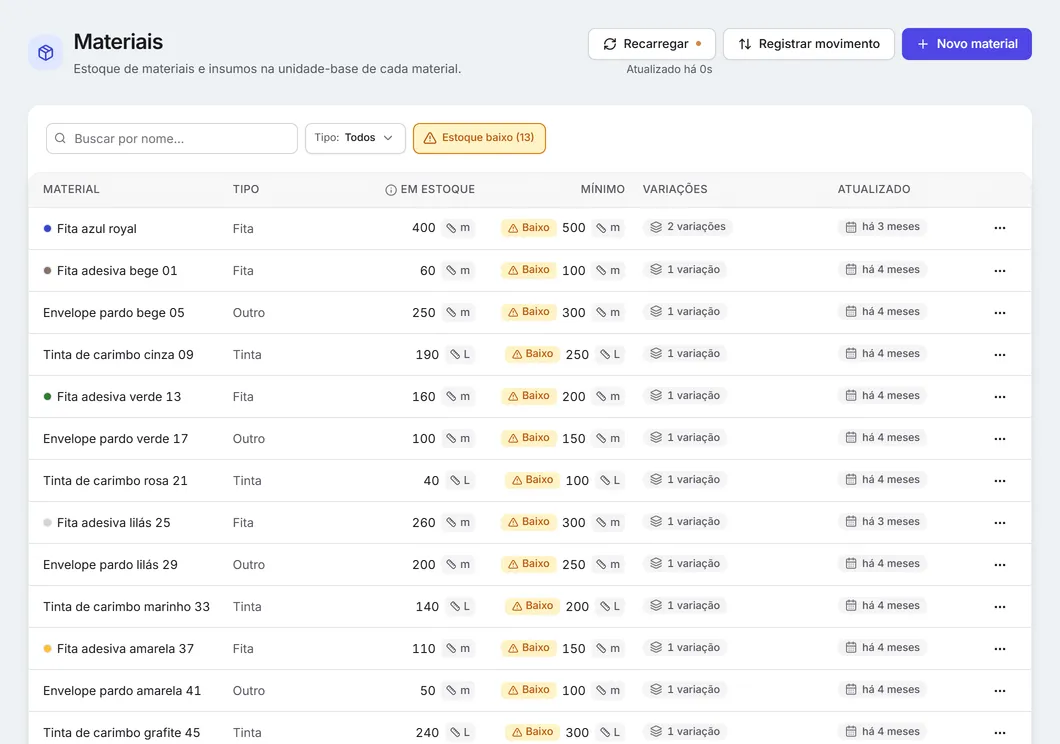Click the Materiais box icon in header
This screenshot has height=744, width=1060.
(46, 52)
